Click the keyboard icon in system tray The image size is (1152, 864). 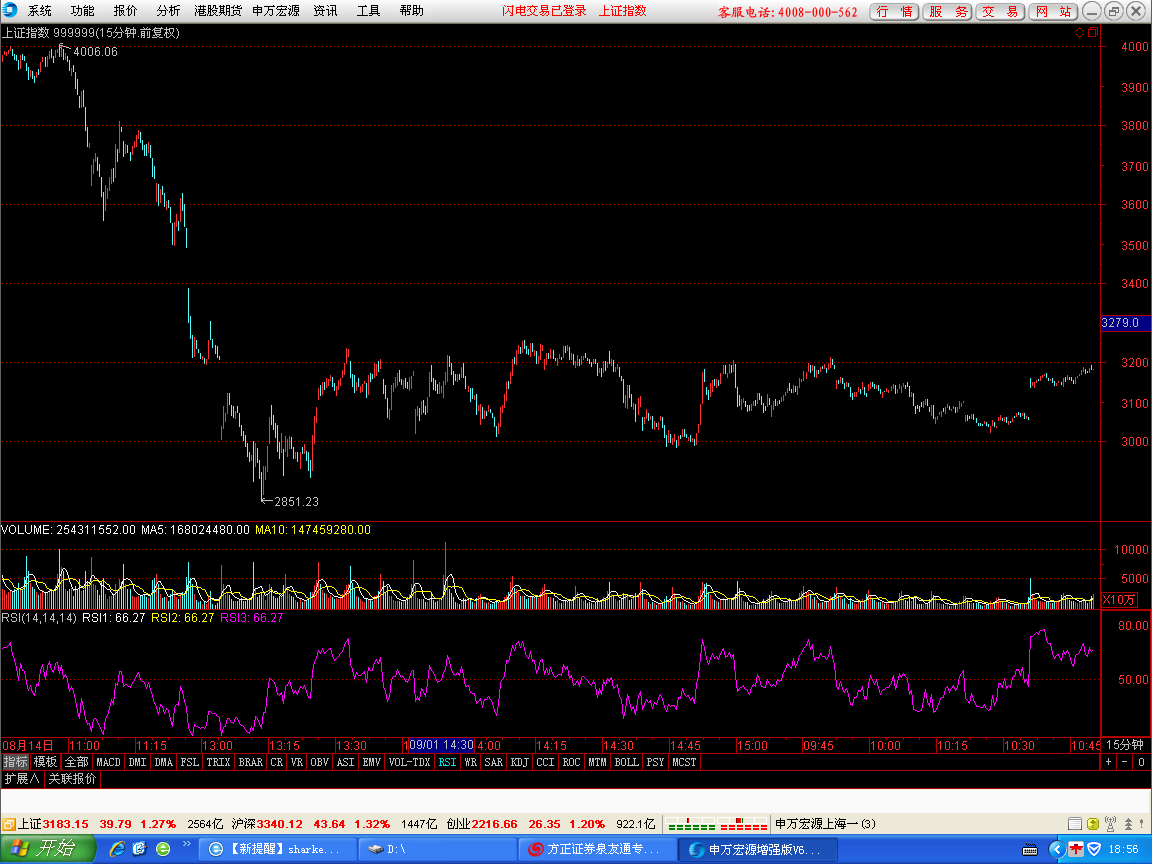[x=1030, y=850]
